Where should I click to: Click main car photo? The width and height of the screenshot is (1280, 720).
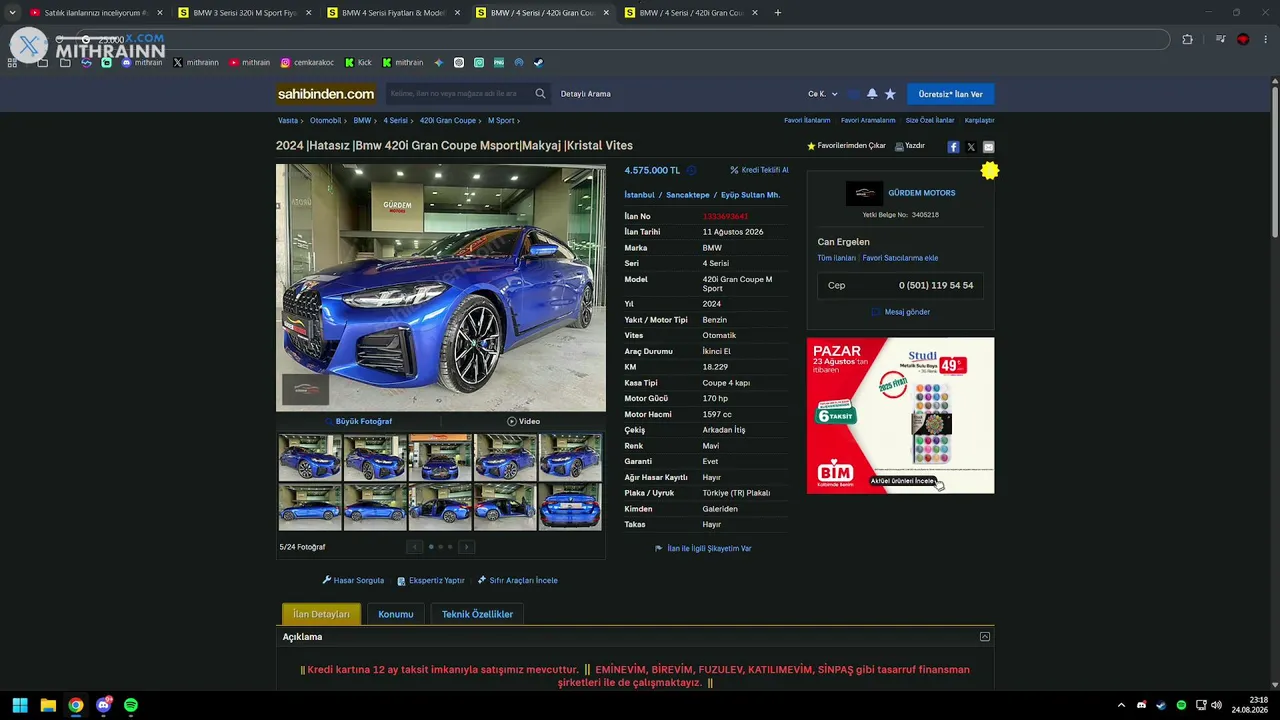441,288
